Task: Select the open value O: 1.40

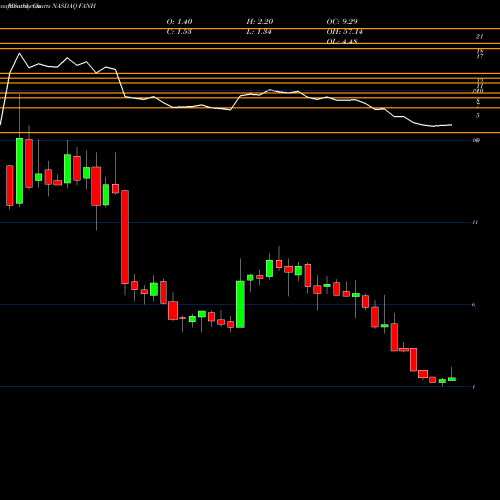Action: (179, 22)
